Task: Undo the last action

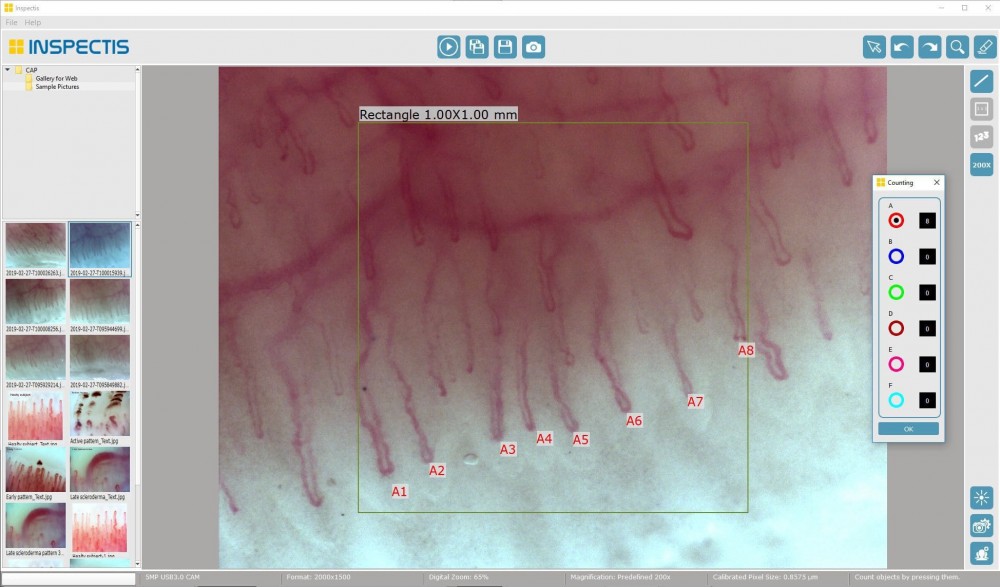Action: [x=902, y=47]
